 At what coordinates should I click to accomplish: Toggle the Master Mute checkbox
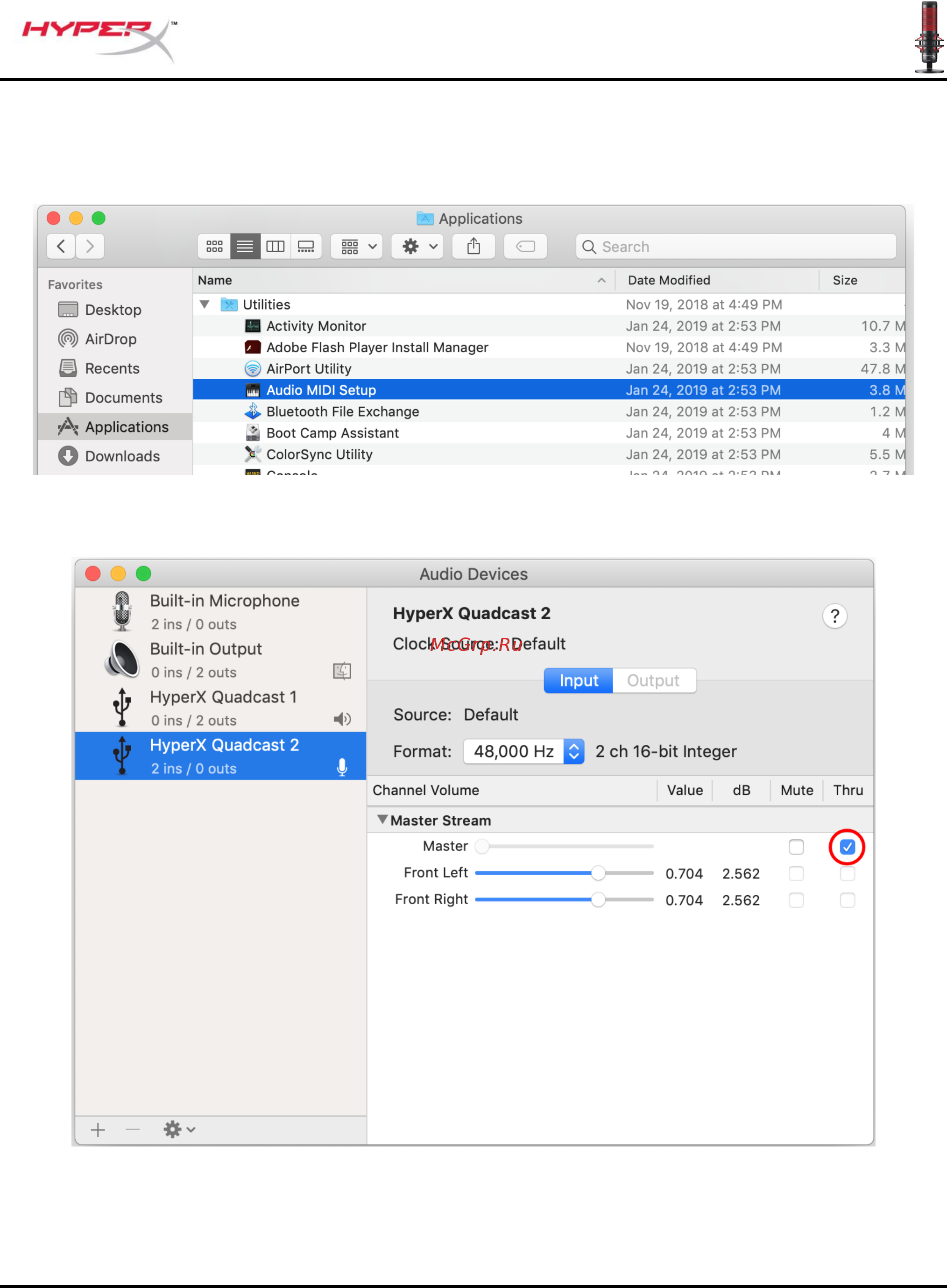pos(796,847)
